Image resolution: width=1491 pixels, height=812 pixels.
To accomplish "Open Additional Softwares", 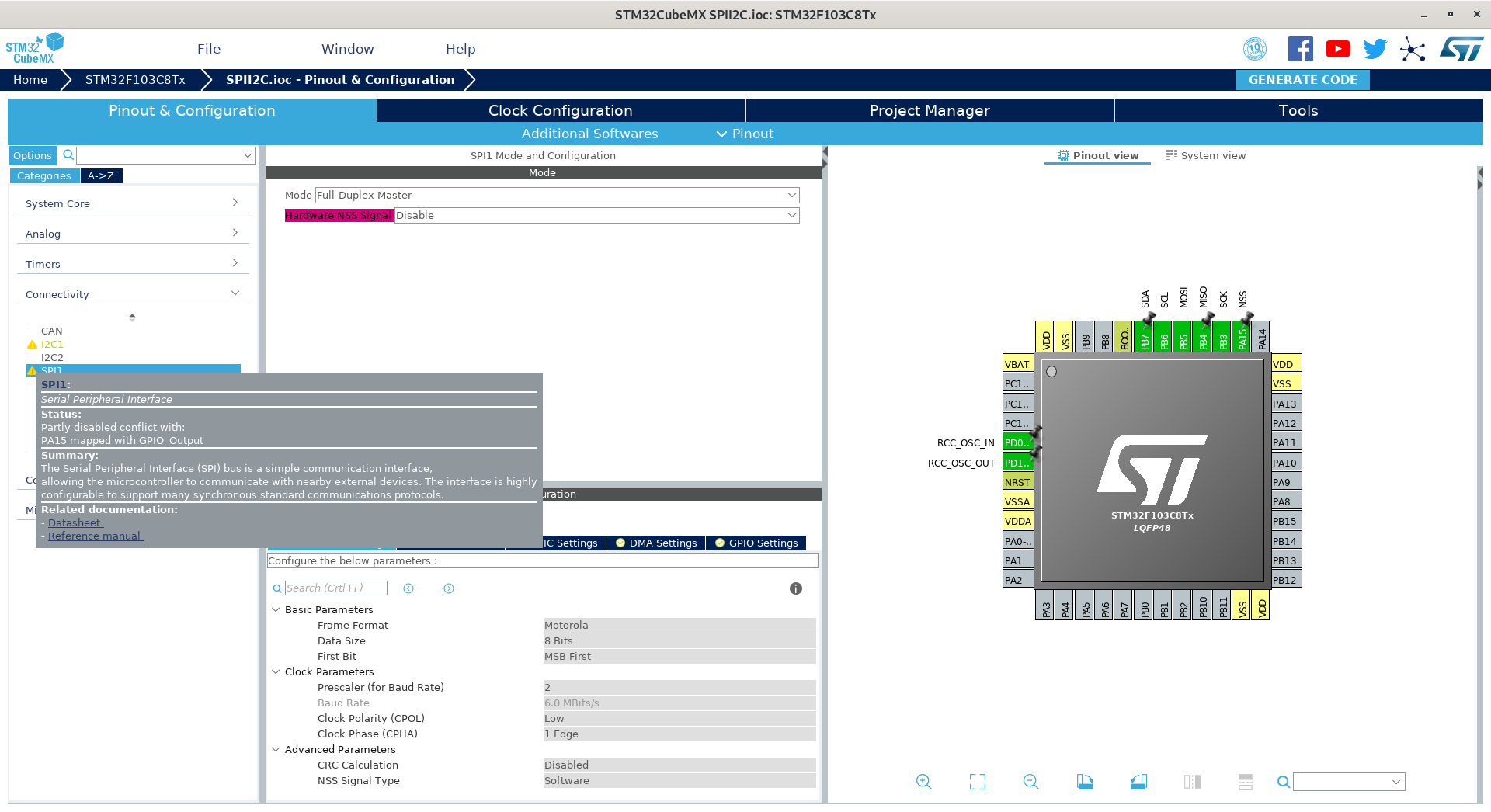I will tap(589, 134).
